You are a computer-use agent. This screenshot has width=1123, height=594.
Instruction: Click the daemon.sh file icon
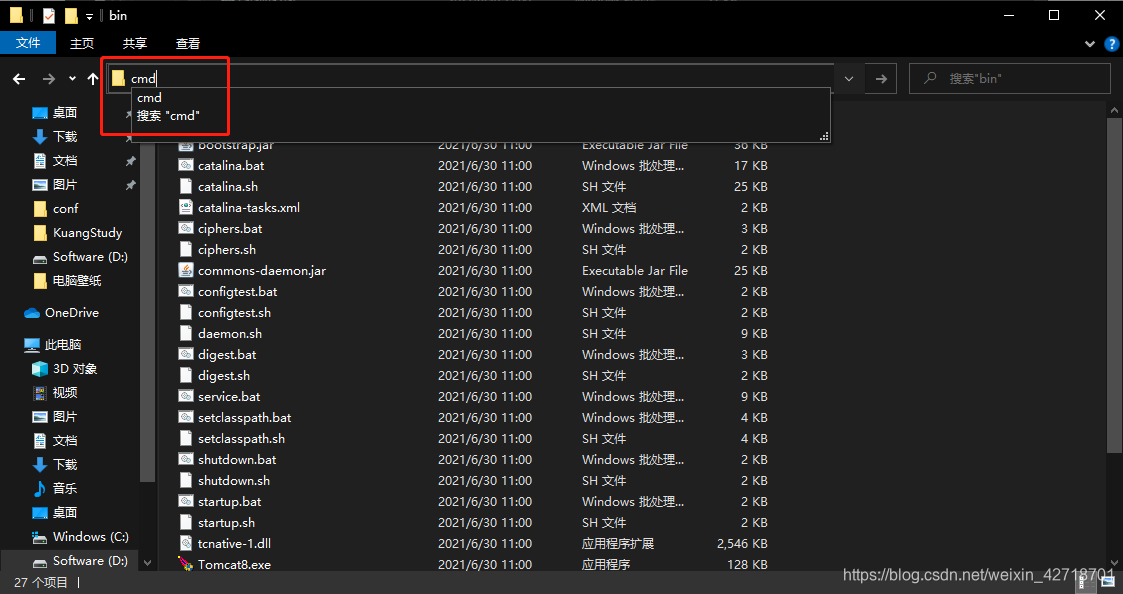(185, 333)
